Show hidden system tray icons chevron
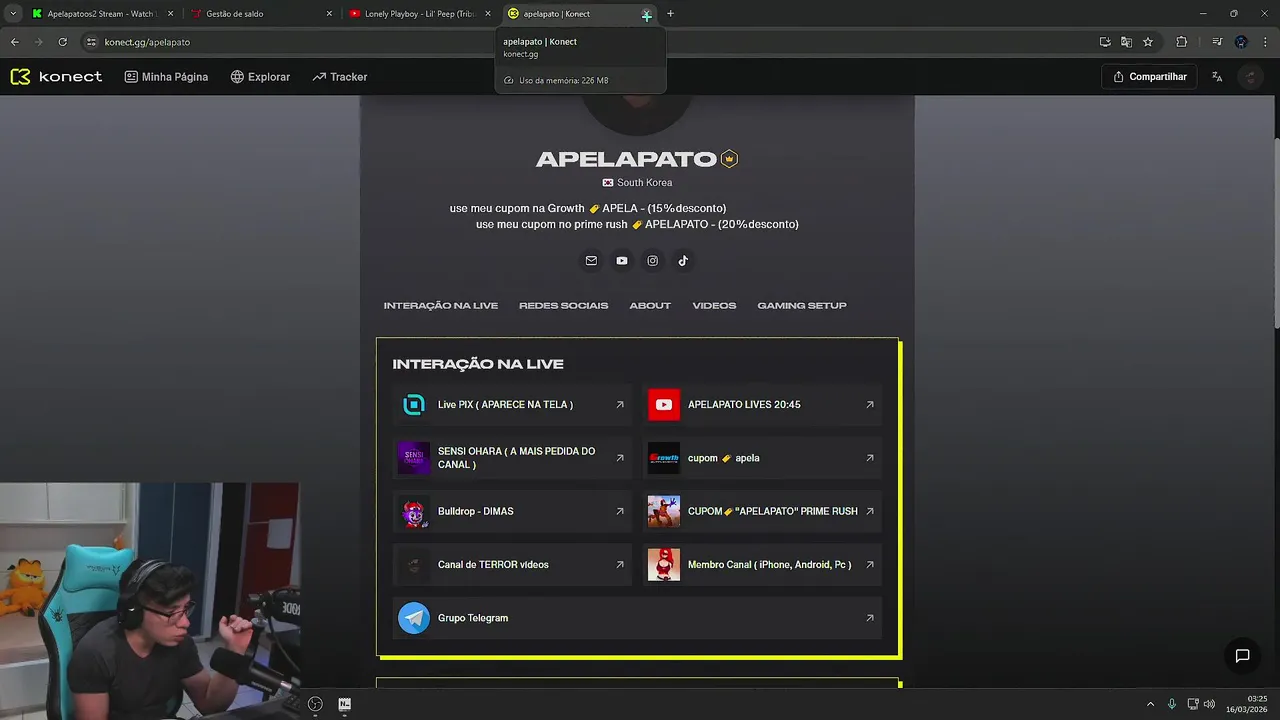Screen dimensions: 1280x720 click(x=1150, y=704)
